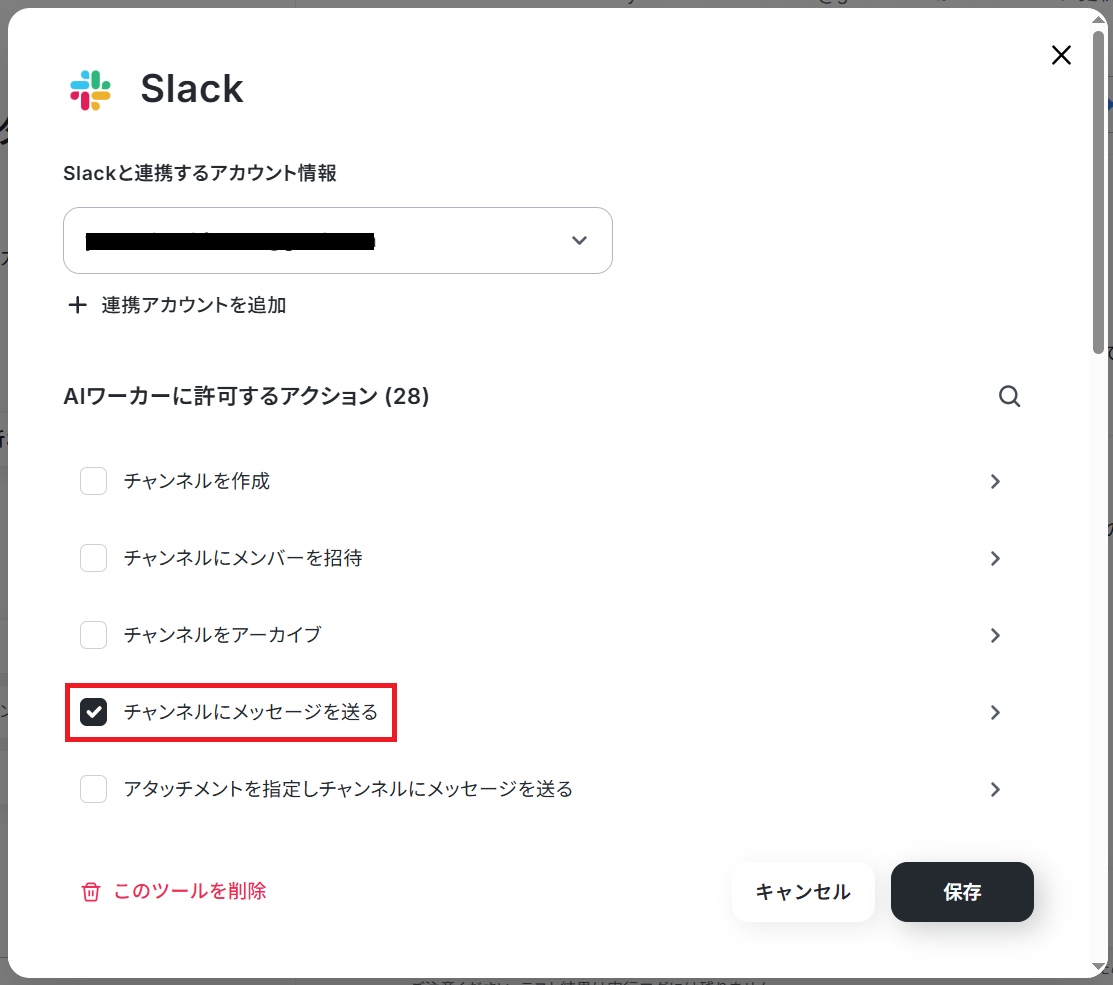1113x985 pixels.
Task: Expand chevron beside チャンネルにメンバーを招待
Action: 995,558
